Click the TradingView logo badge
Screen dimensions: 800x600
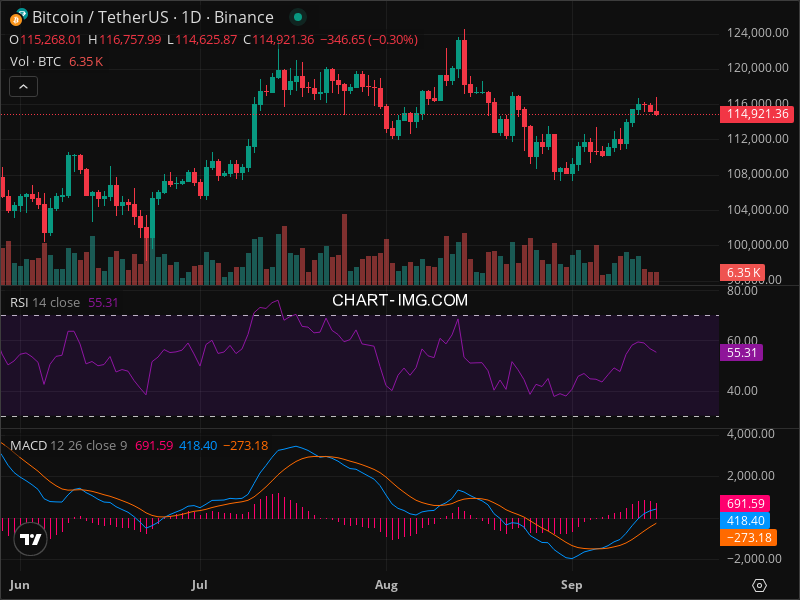31,539
